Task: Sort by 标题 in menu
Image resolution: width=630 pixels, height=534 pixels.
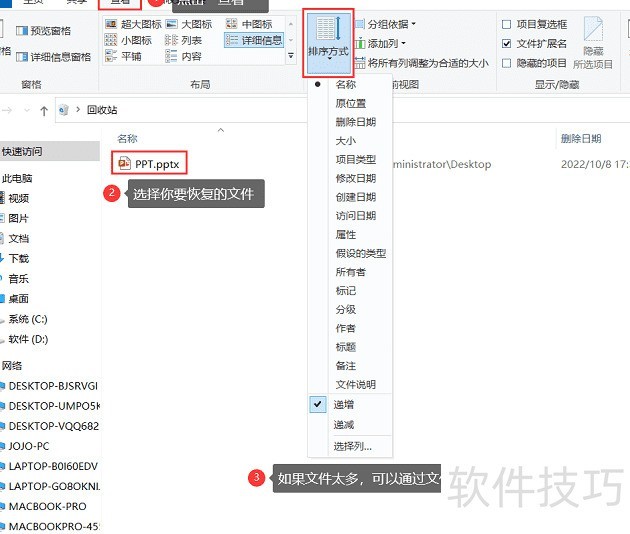Action: pos(346,347)
